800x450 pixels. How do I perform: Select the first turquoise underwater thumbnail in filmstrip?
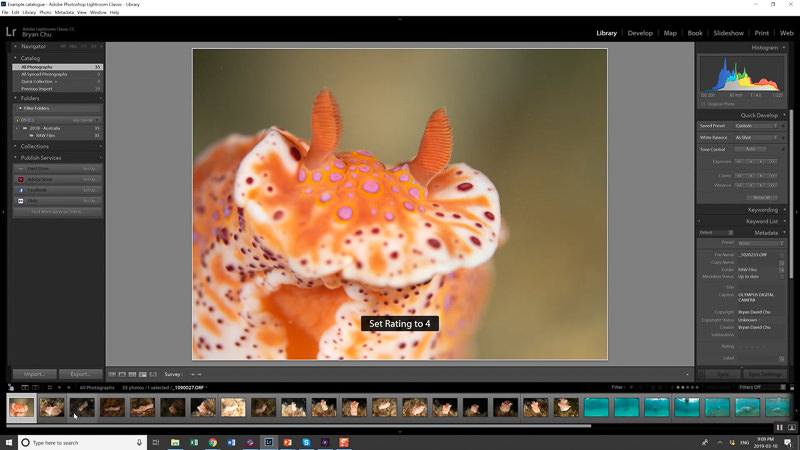coord(596,407)
